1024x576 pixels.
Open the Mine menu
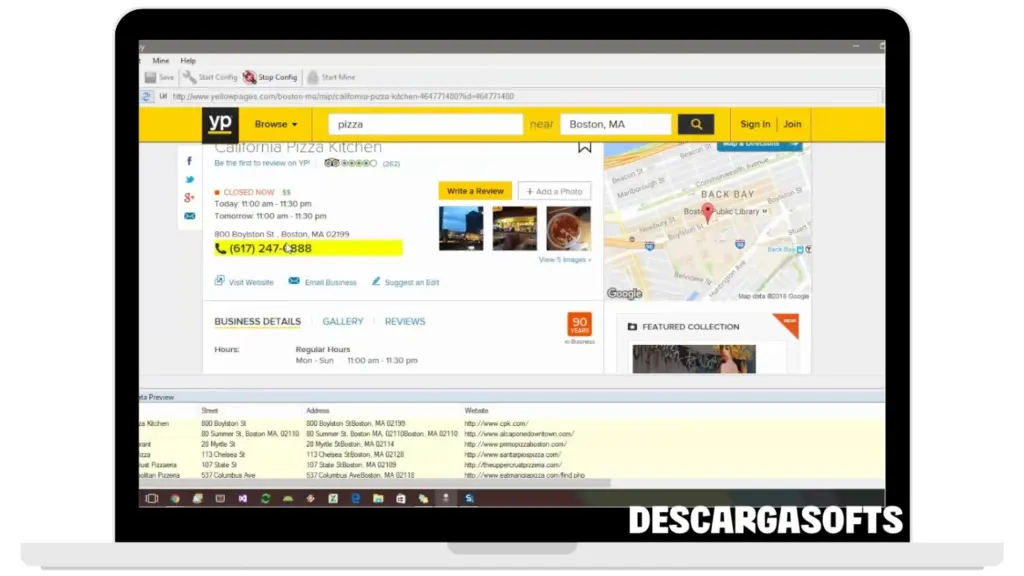click(160, 61)
